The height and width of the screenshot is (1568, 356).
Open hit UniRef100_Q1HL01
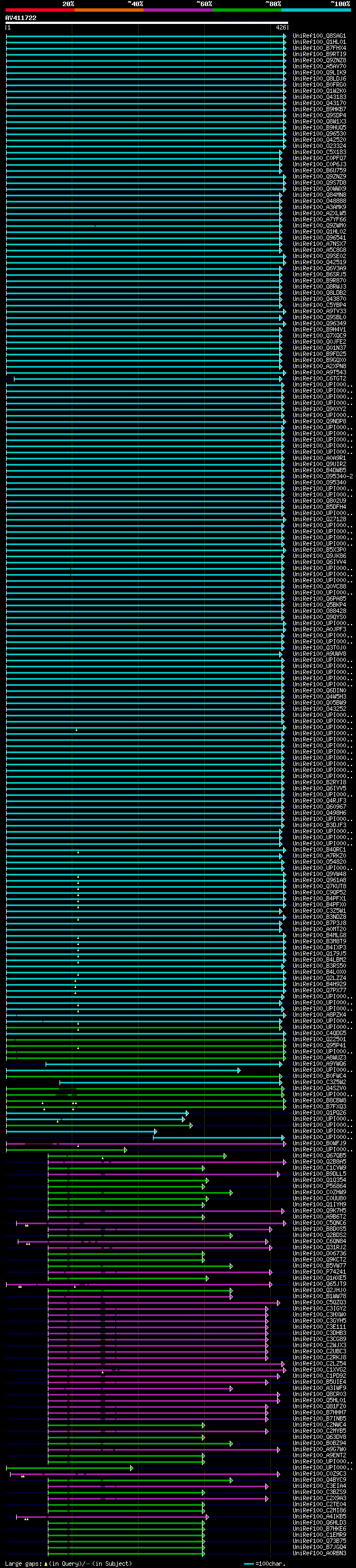pos(319,42)
